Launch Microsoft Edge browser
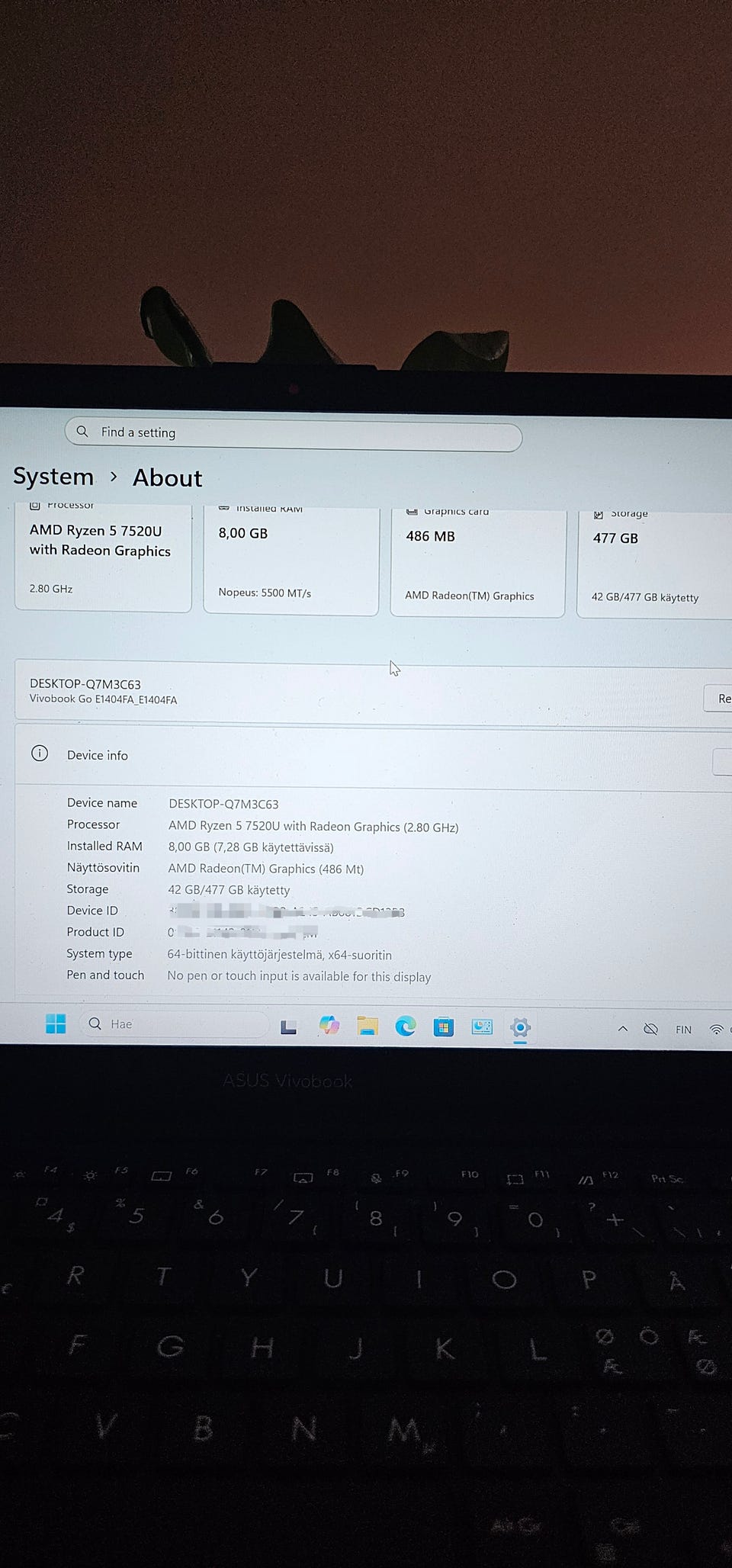This screenshot has height=1568, width=732. tap(406, 1027)
